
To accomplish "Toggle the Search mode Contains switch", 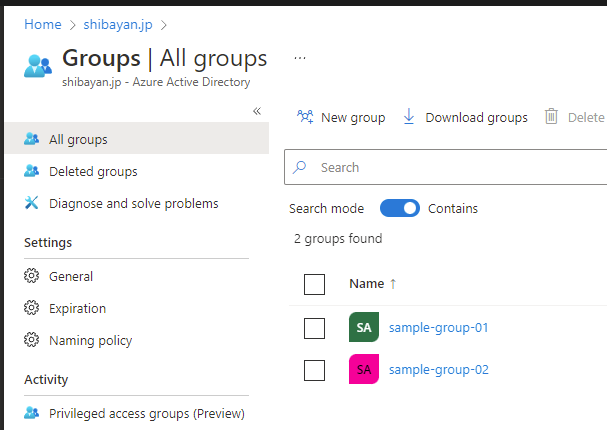I will click(400, 208).
